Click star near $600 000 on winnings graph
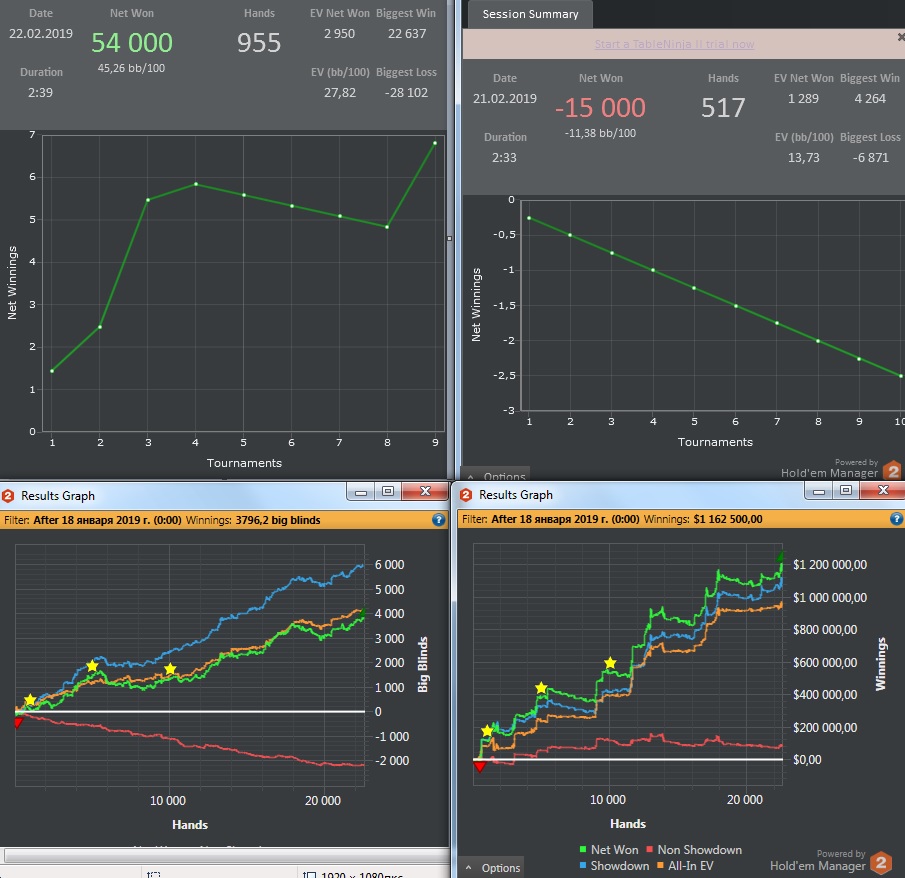 click(x=610, y=663)
